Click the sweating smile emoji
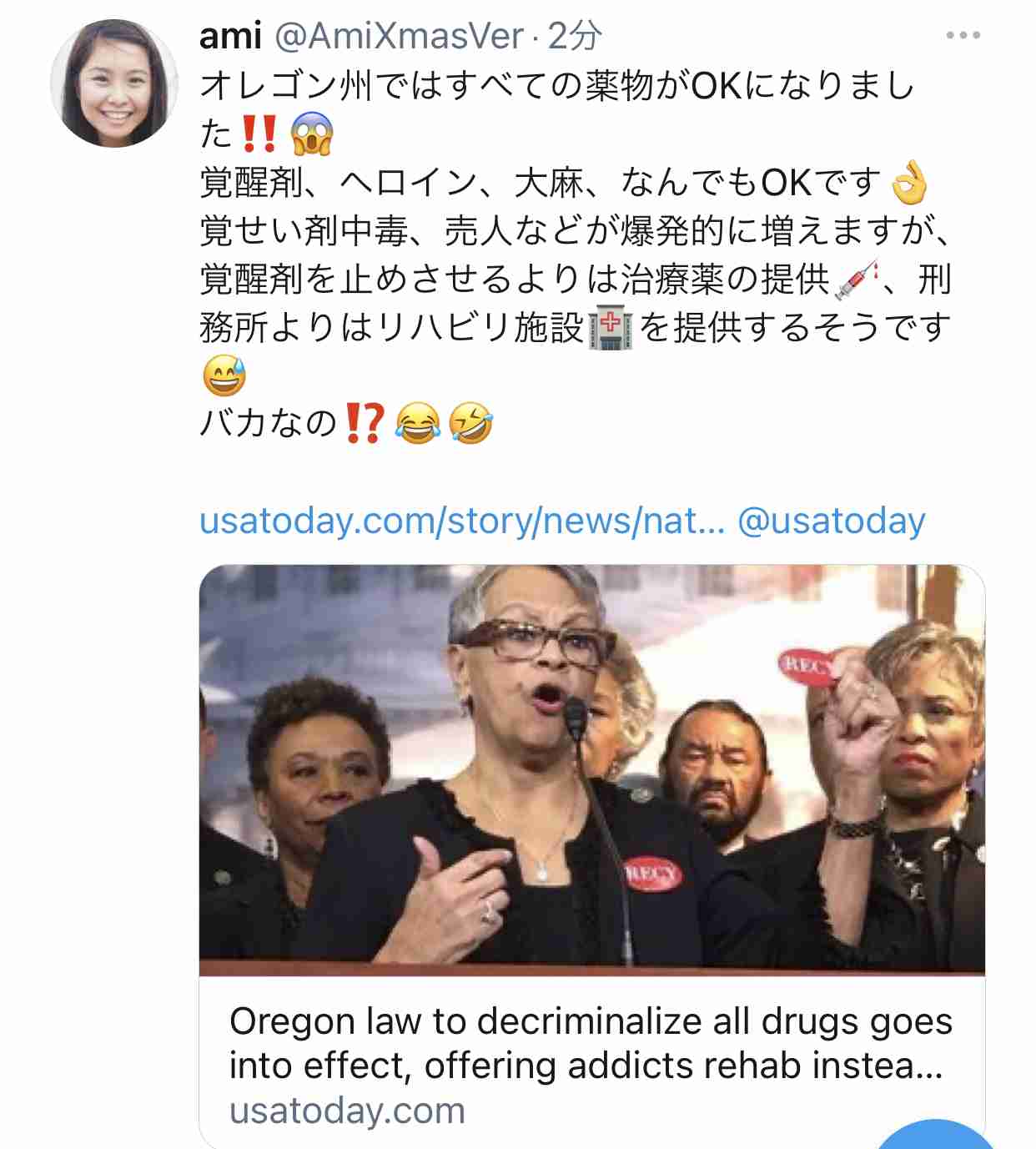Viewport: 1036px width, 1149px height. coord(224,375)
